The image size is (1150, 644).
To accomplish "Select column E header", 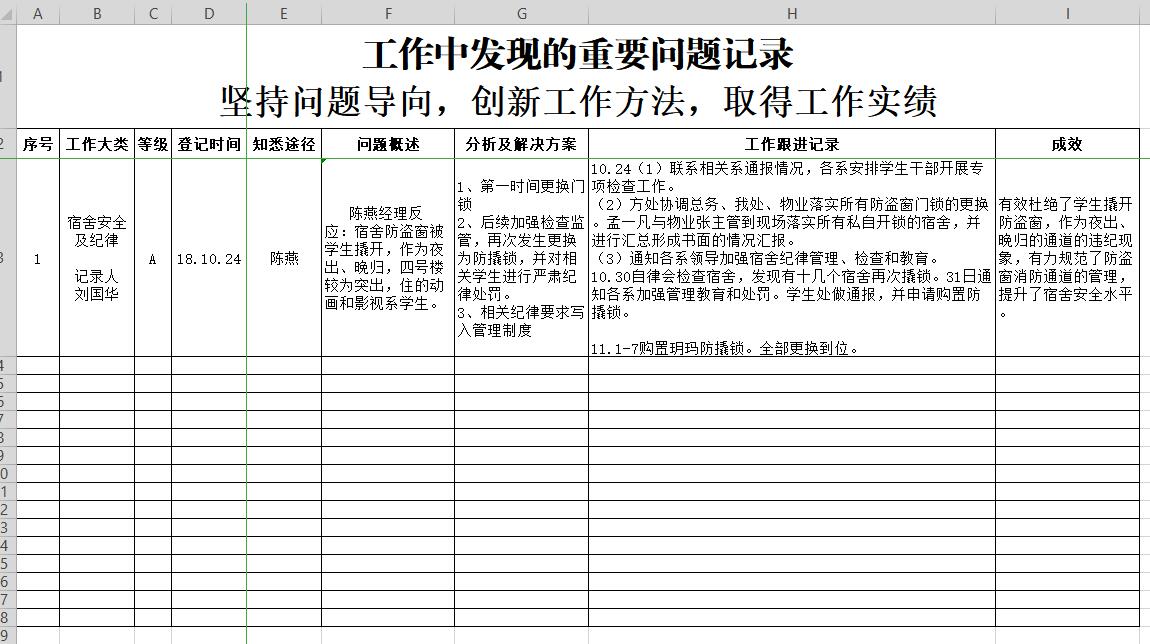I will [x=284, y=13].
